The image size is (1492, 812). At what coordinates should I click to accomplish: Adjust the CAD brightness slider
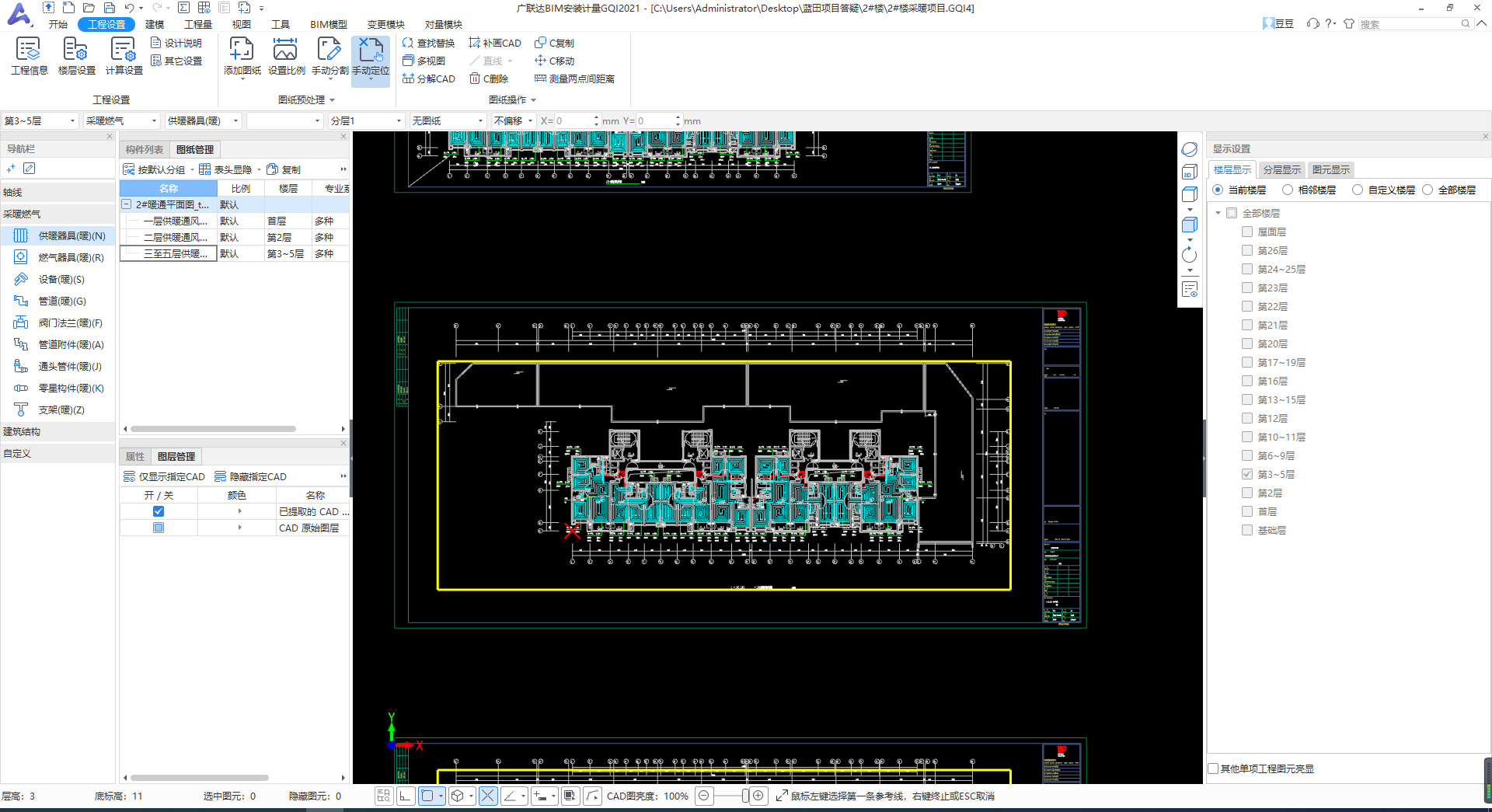coord(745,796)
